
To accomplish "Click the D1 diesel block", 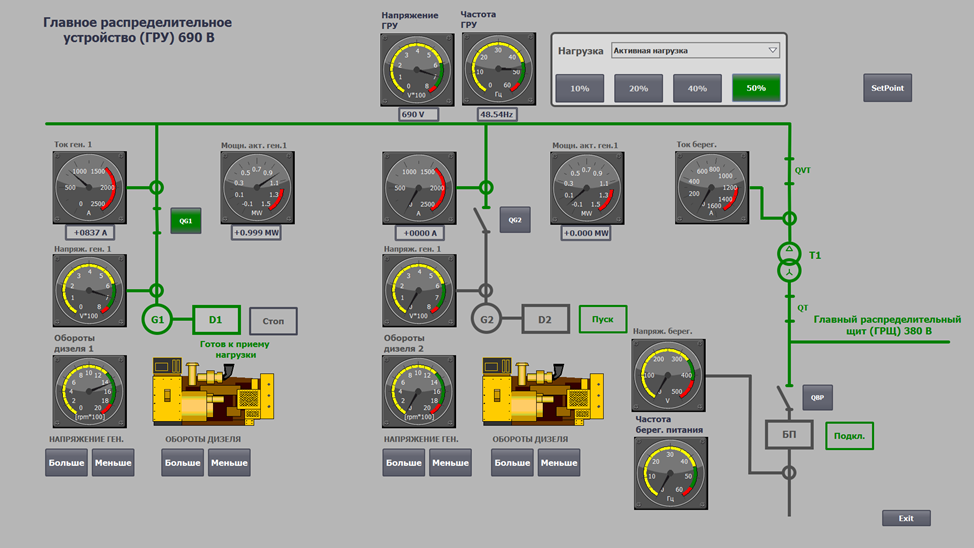I will pyautogui.click(x=216, y=319).
